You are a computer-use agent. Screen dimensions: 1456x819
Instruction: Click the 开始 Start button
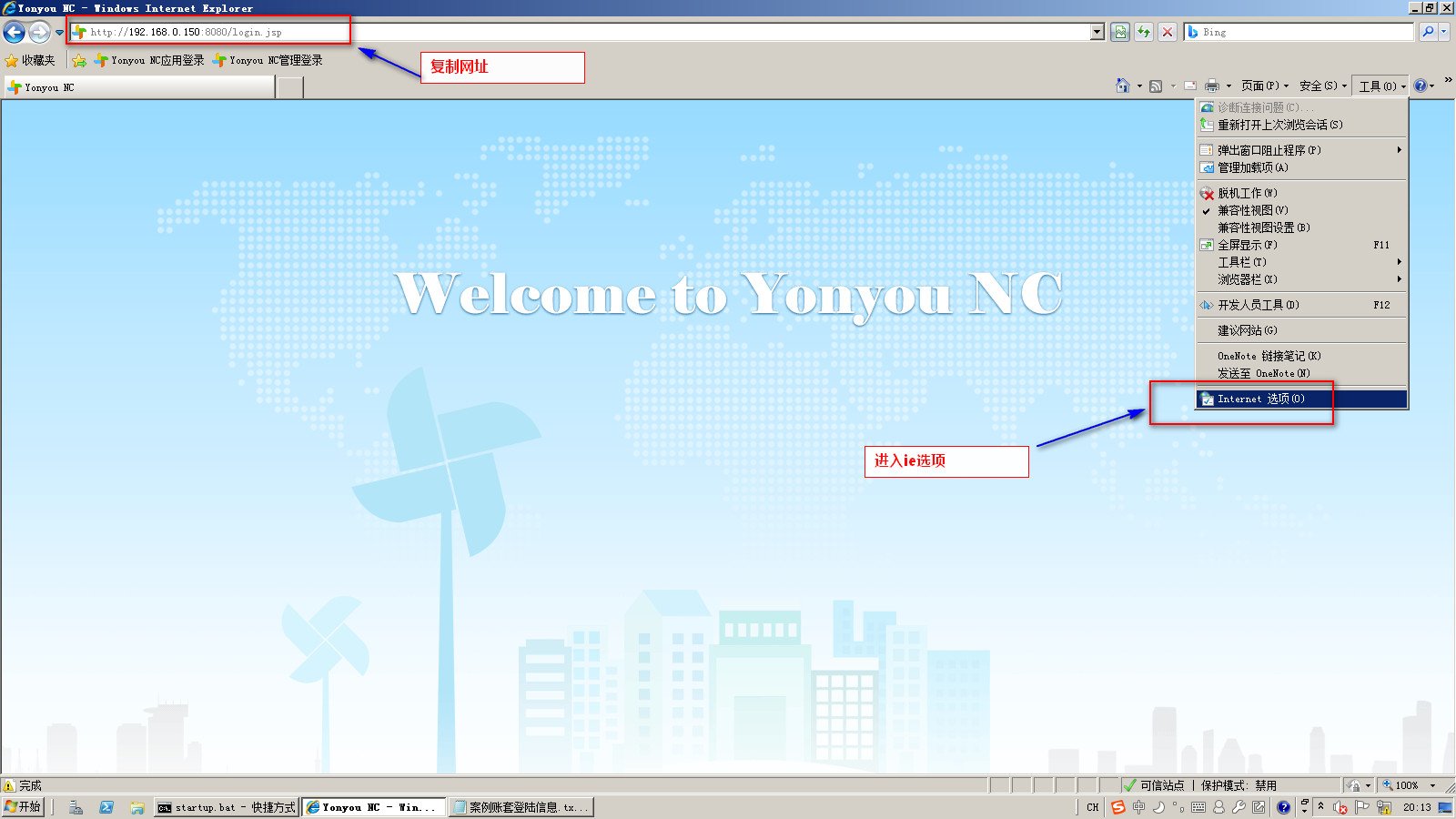(x=23, y=807)
